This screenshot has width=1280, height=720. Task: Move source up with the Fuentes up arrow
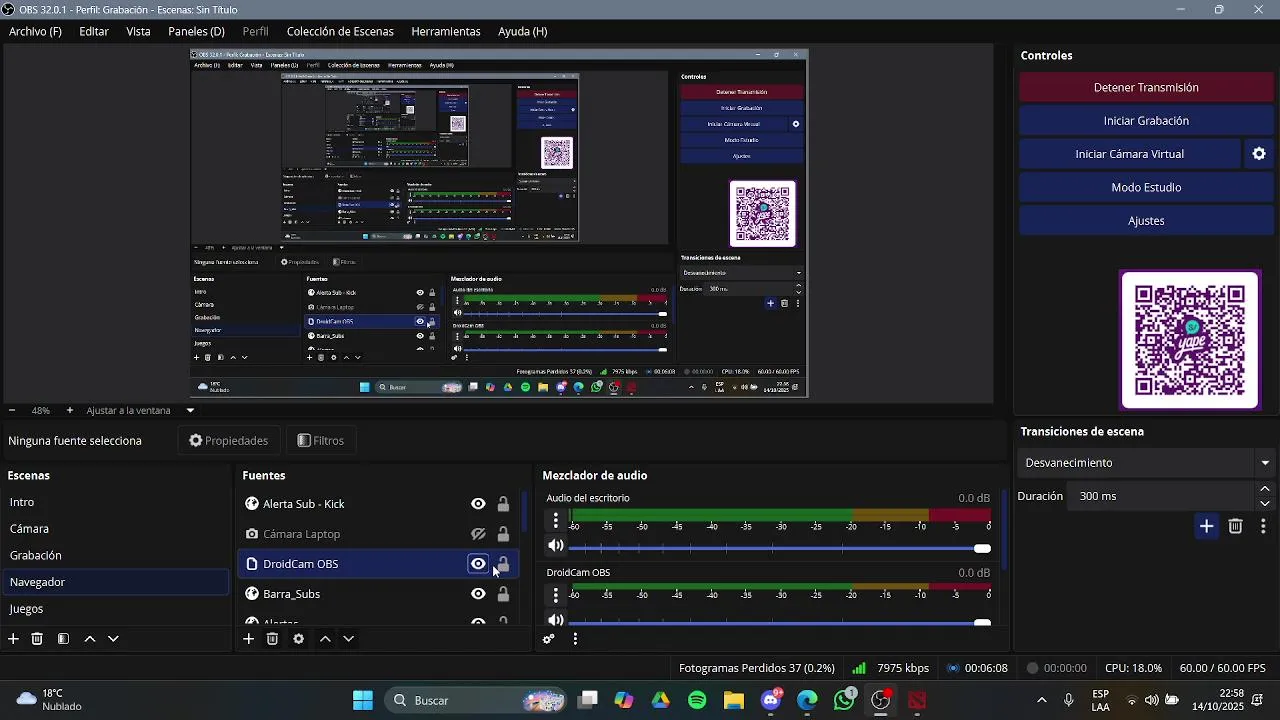pyautogui.click(x=325, y=639)
